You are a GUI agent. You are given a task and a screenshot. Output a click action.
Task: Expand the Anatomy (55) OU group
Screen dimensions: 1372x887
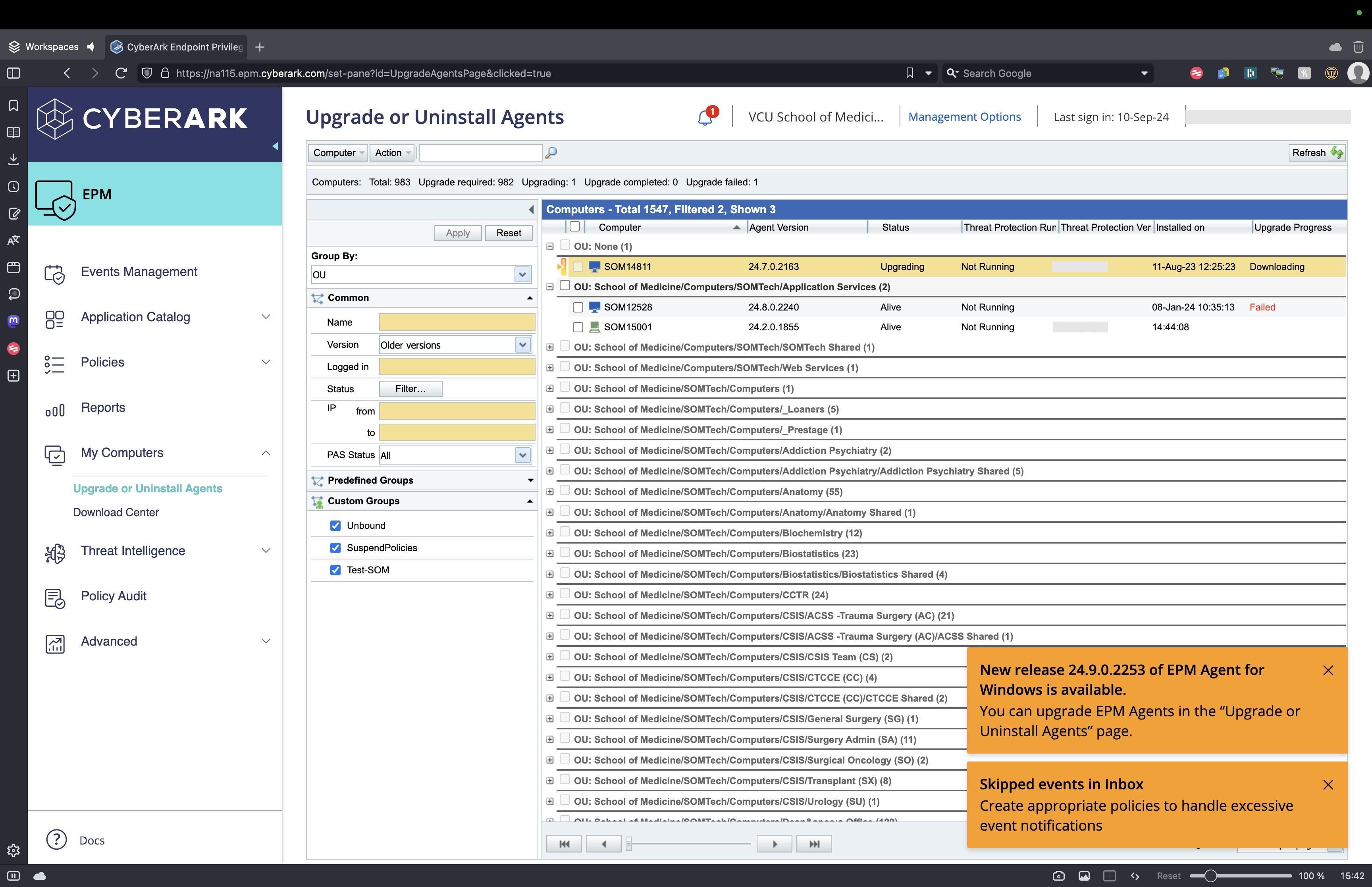[x=550, y=492]
